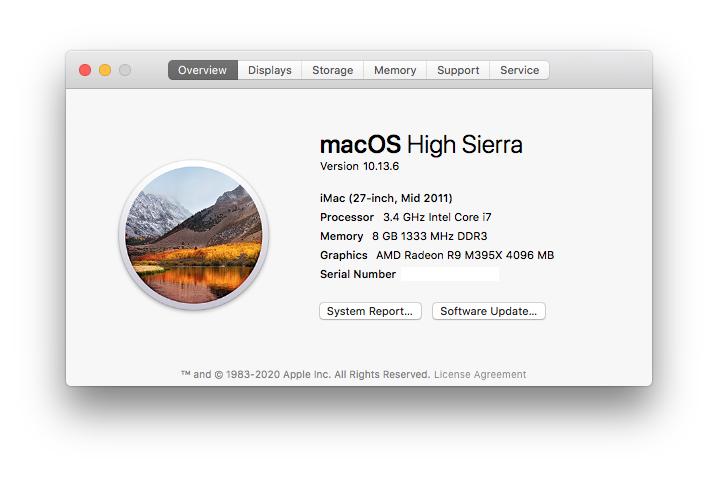Click the System Report... button
This screenshot has width=728, height=478.
(x=370, y=311)
